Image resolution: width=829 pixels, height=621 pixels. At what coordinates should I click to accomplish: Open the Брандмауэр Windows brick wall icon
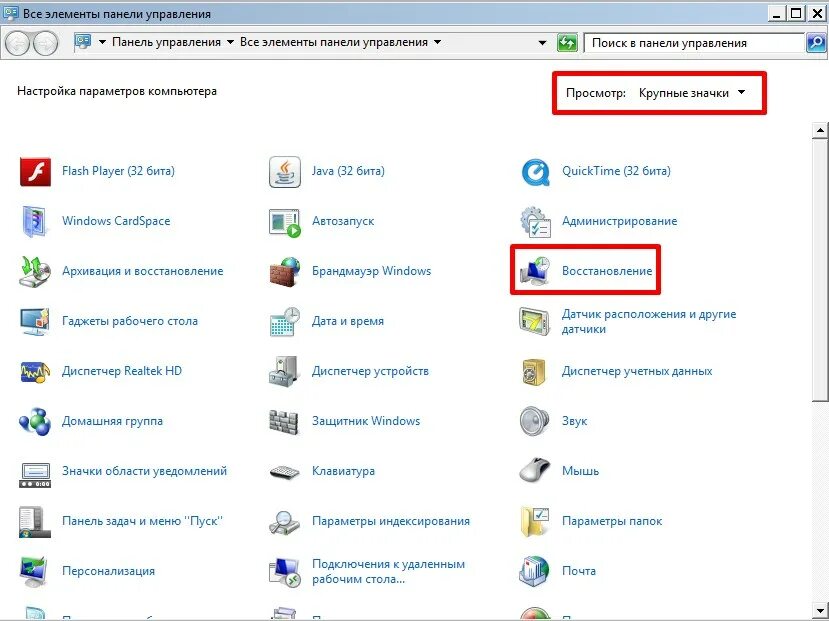[x=285, y=271]
